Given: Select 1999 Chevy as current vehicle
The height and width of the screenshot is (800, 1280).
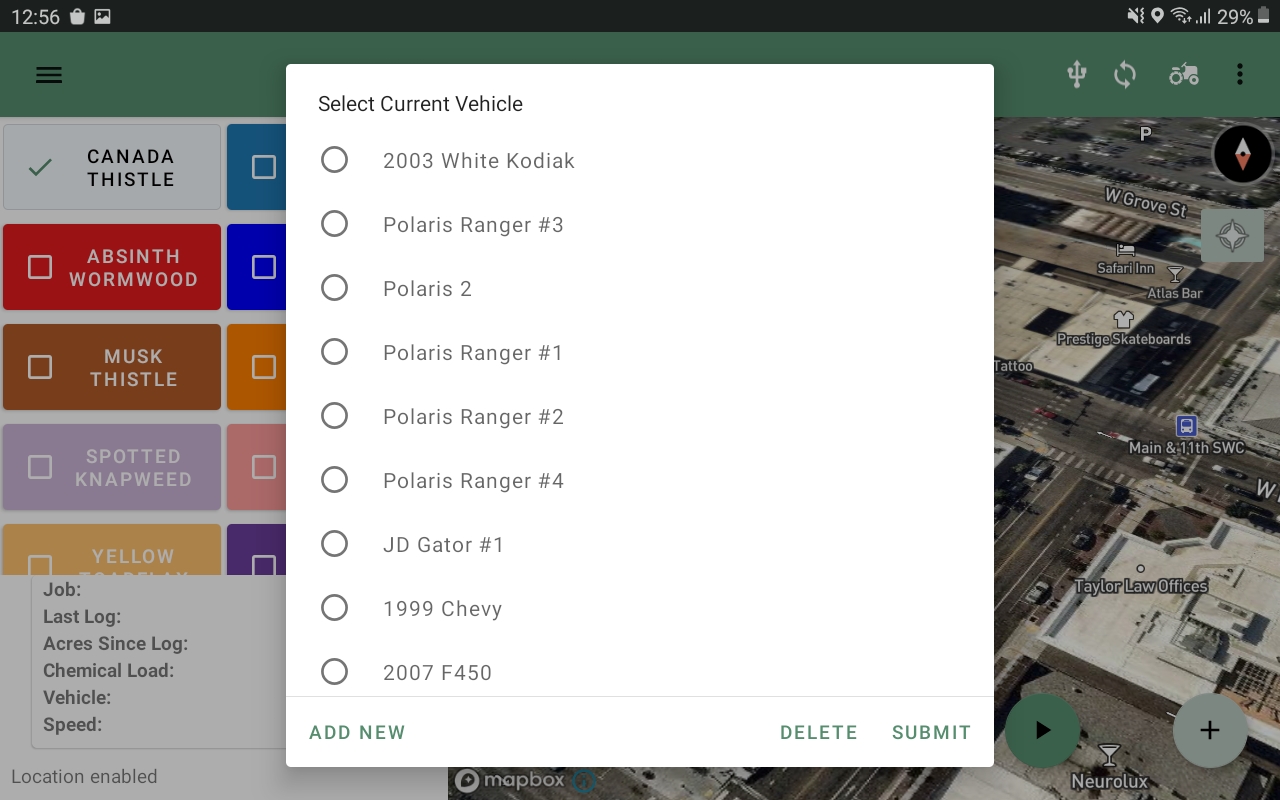Looking at the screenshot, I should click(x=334, y=608).
